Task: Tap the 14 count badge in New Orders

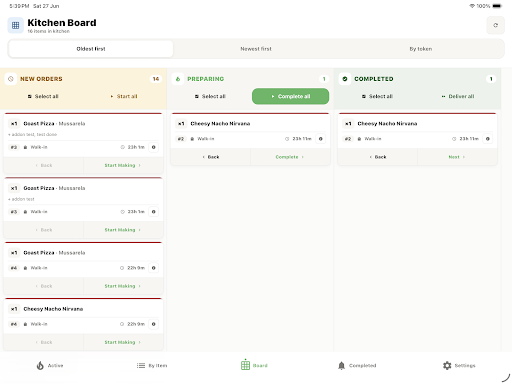Action: pos(156,79)
